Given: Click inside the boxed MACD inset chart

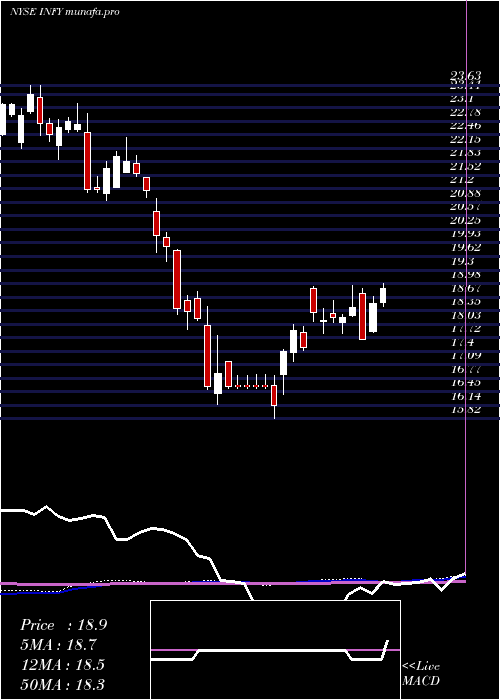Looking at the screenshot, I should pos(275,650).
